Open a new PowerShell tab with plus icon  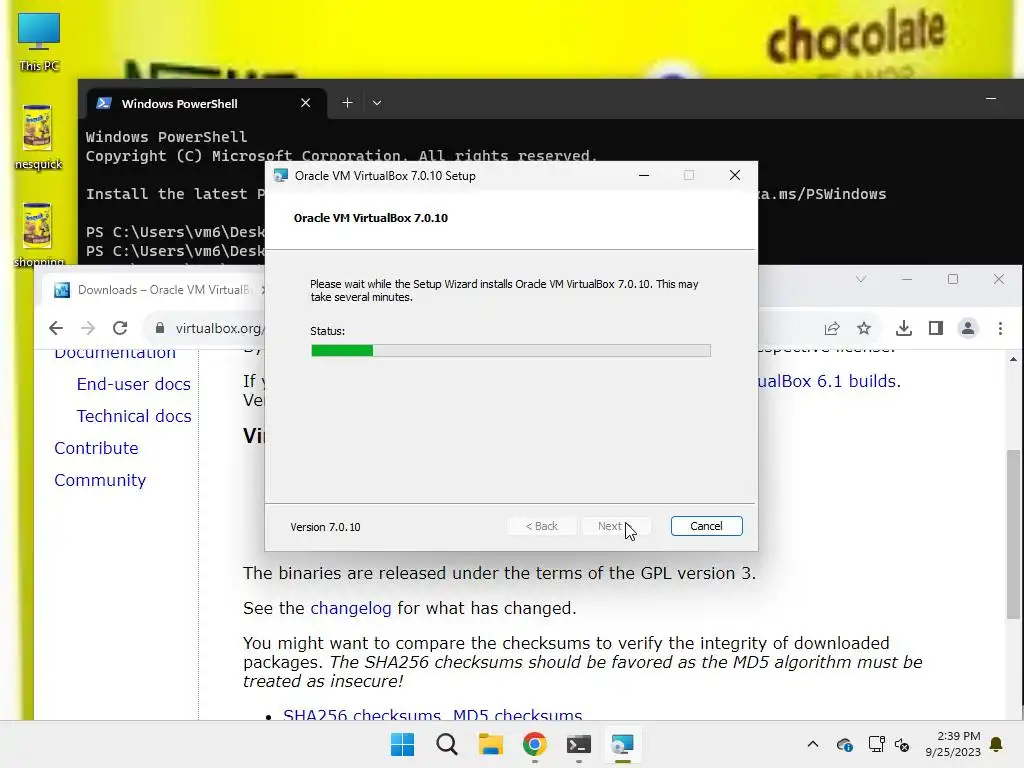(x=347, y=103)
